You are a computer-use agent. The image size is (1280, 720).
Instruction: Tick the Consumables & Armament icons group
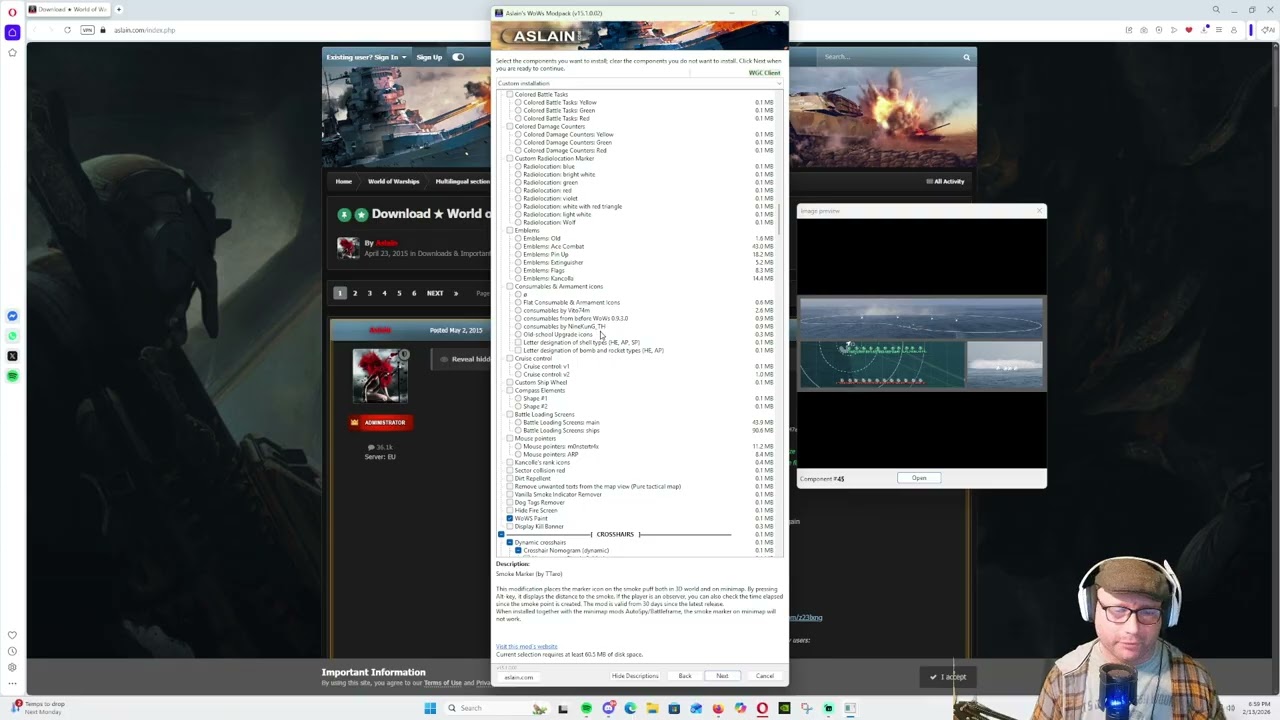point(510,286)
